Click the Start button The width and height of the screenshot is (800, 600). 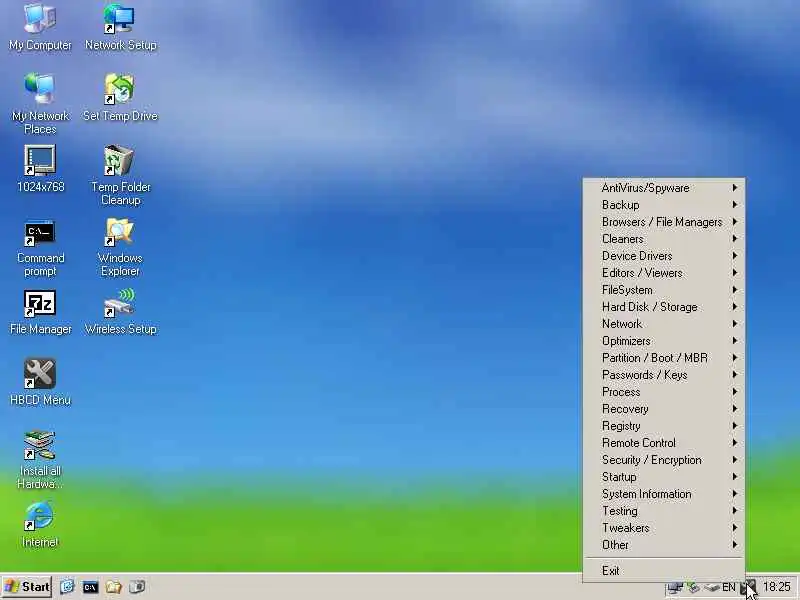click(28, 587)
